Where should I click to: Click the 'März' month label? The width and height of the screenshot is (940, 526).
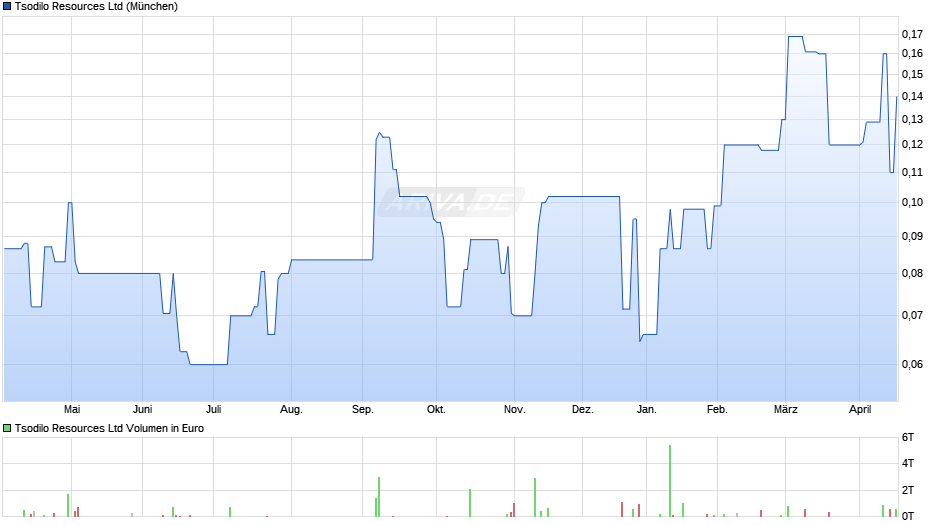(785, 409)
